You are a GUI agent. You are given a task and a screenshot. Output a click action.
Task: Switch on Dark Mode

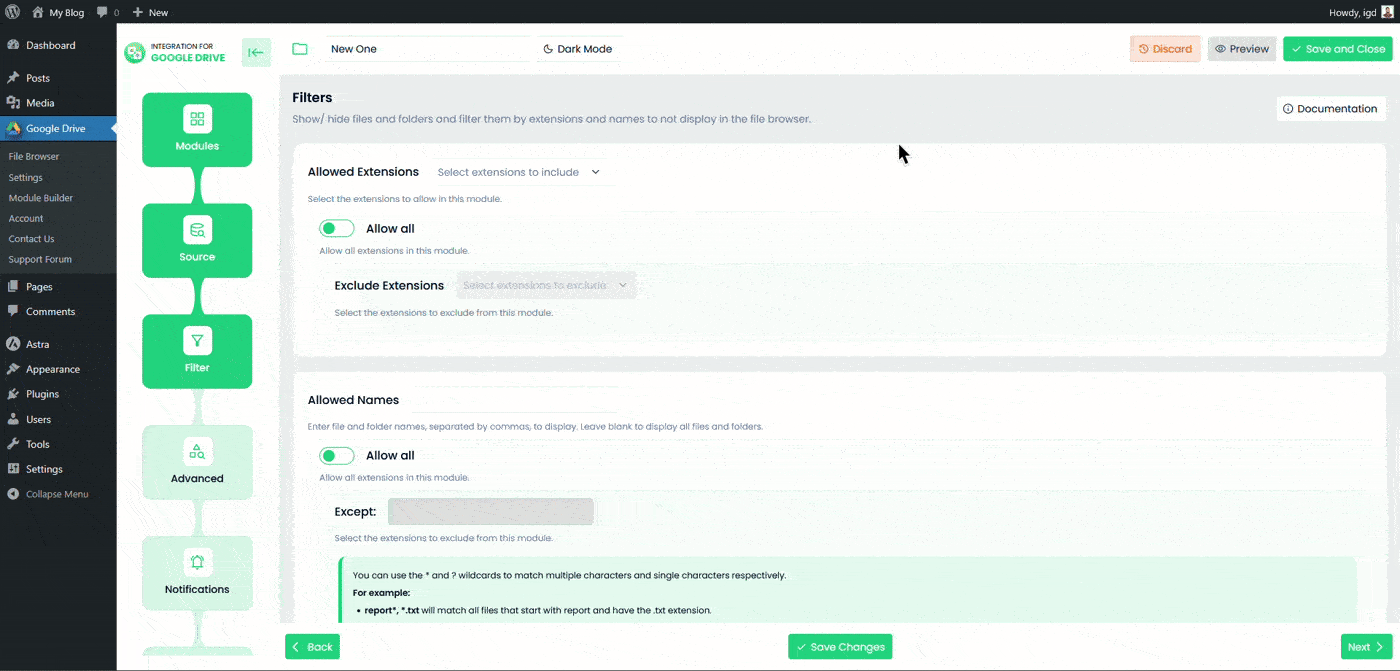tap(578, 48)
